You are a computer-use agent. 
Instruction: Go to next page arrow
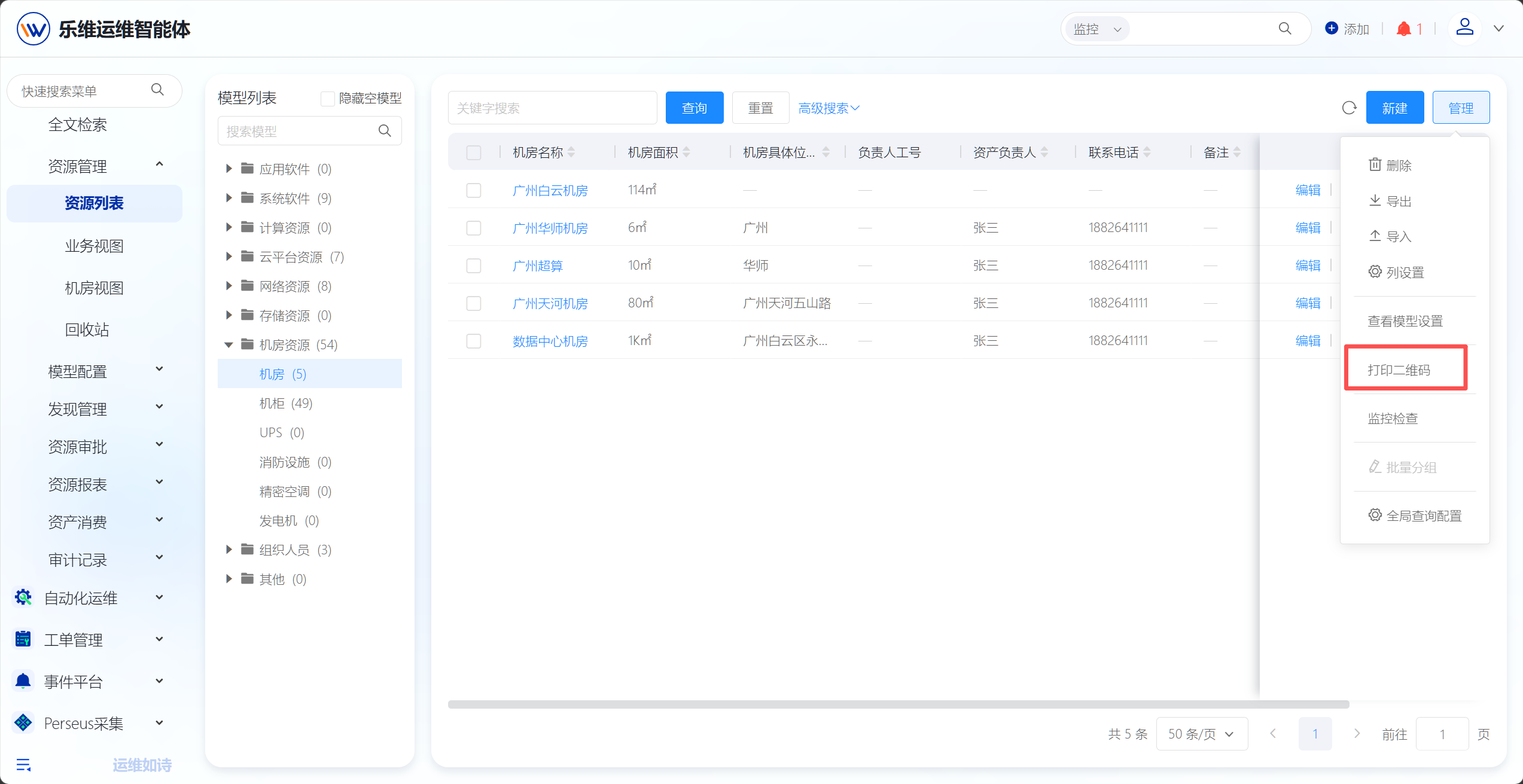(1357, 733)
